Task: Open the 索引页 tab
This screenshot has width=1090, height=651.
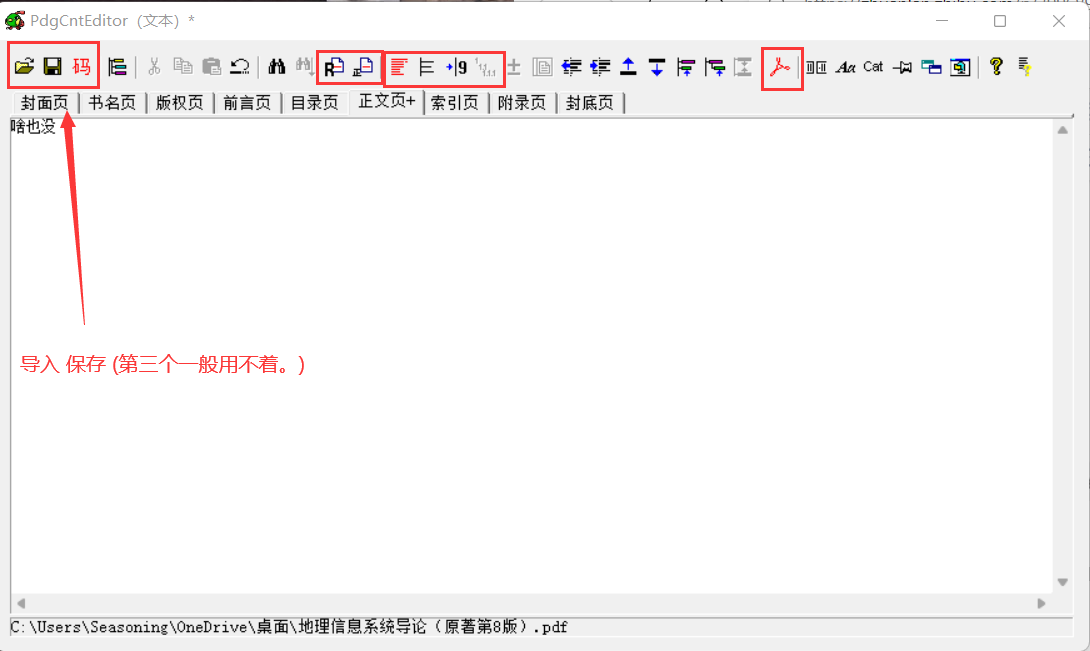Action: [456, 101]
